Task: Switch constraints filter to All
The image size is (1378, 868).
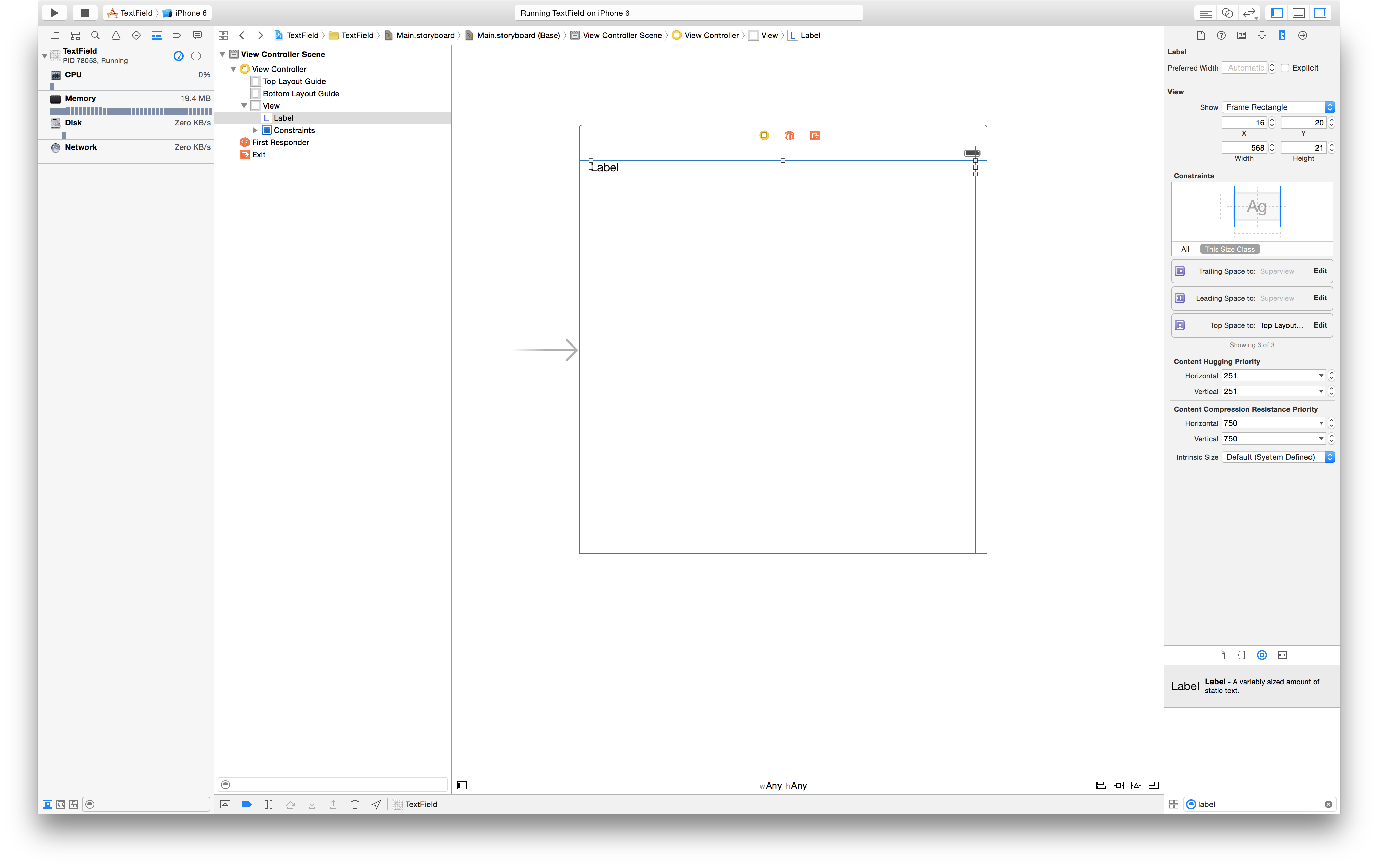Action: (1185, 249)
